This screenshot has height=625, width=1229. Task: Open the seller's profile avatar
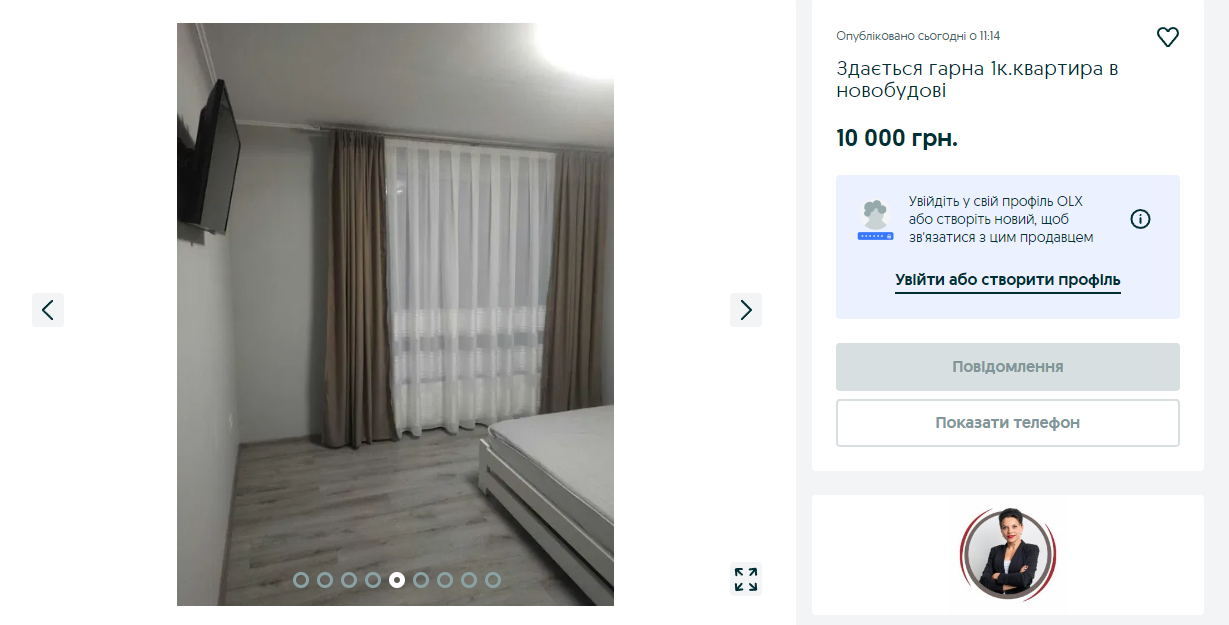1008,554
